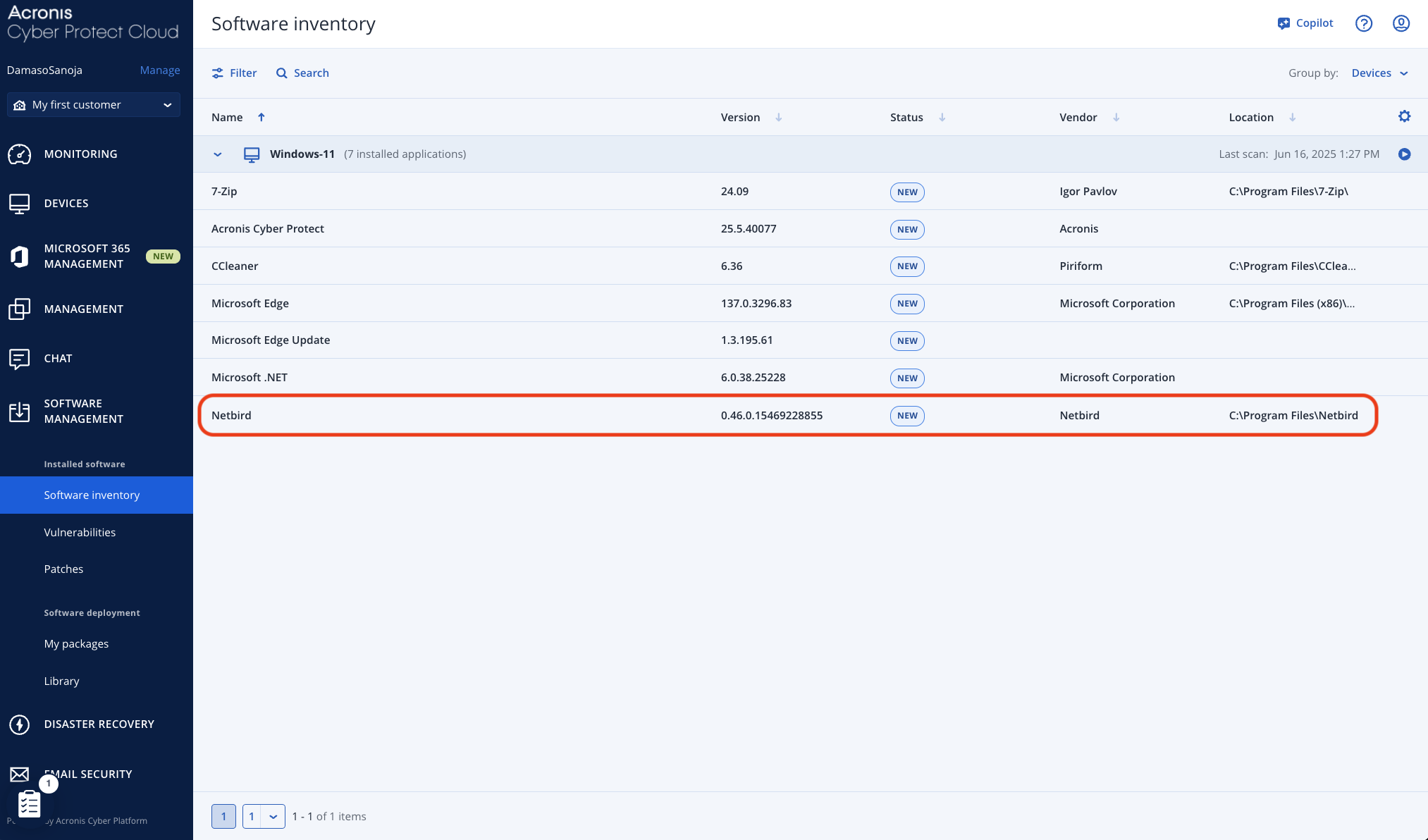Click the Igor Pavlov vendor cell
This screenshot has height=840, width=1428.
[1088, 191]
